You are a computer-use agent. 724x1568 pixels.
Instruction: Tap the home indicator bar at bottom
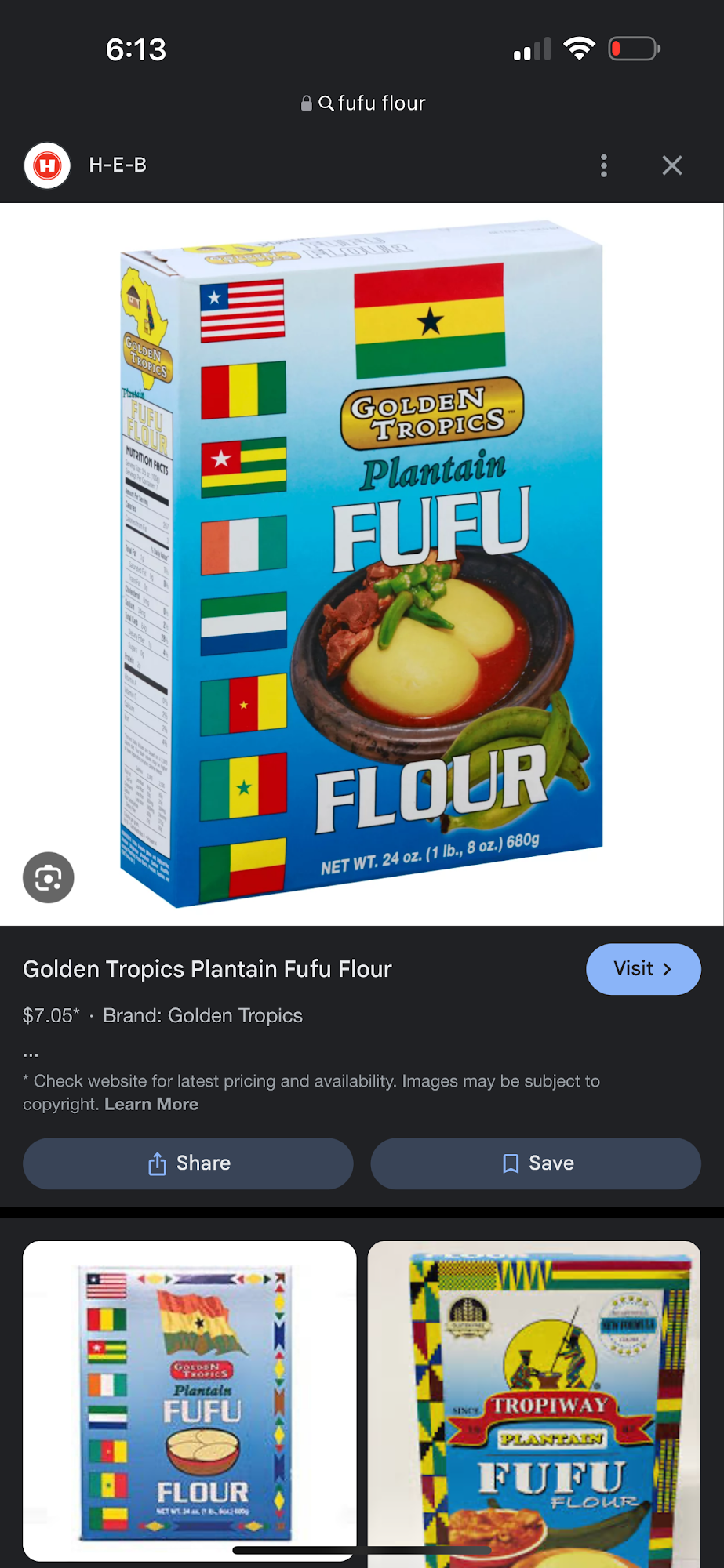[362, 1550]
